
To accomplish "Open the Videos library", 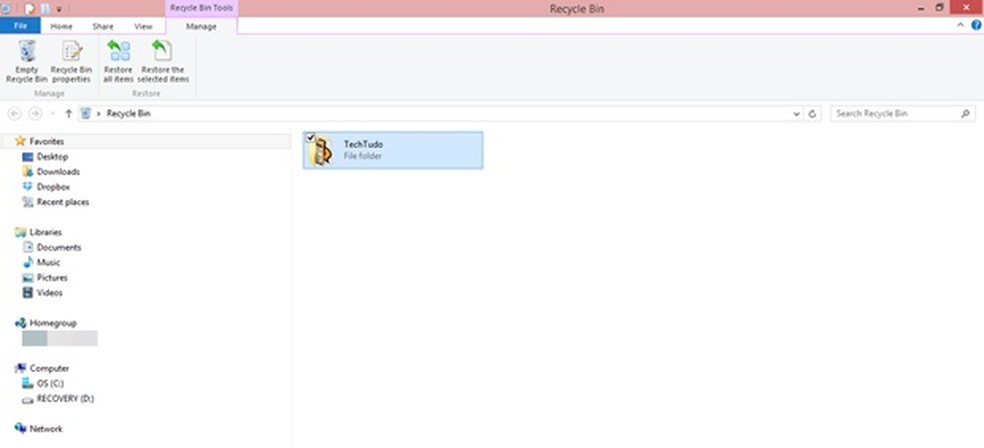I will tap(50, 292).
